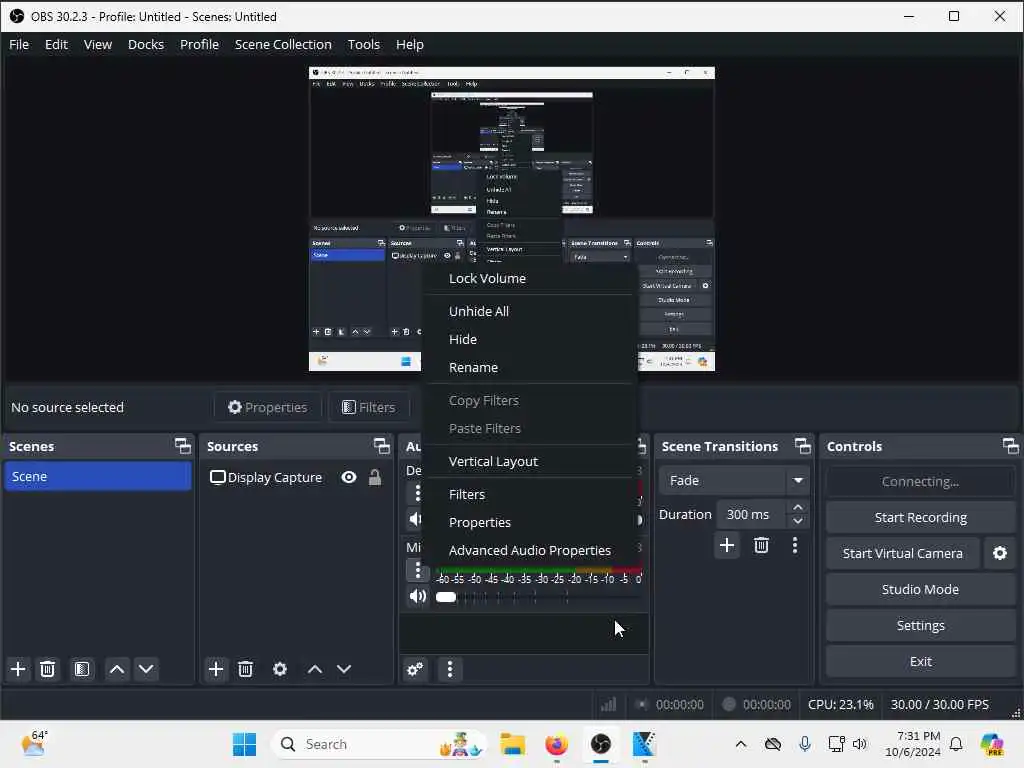Move source up arrow
Image resolution: width=1024 pixels, height=768 pixels.
tap(315, 669)
